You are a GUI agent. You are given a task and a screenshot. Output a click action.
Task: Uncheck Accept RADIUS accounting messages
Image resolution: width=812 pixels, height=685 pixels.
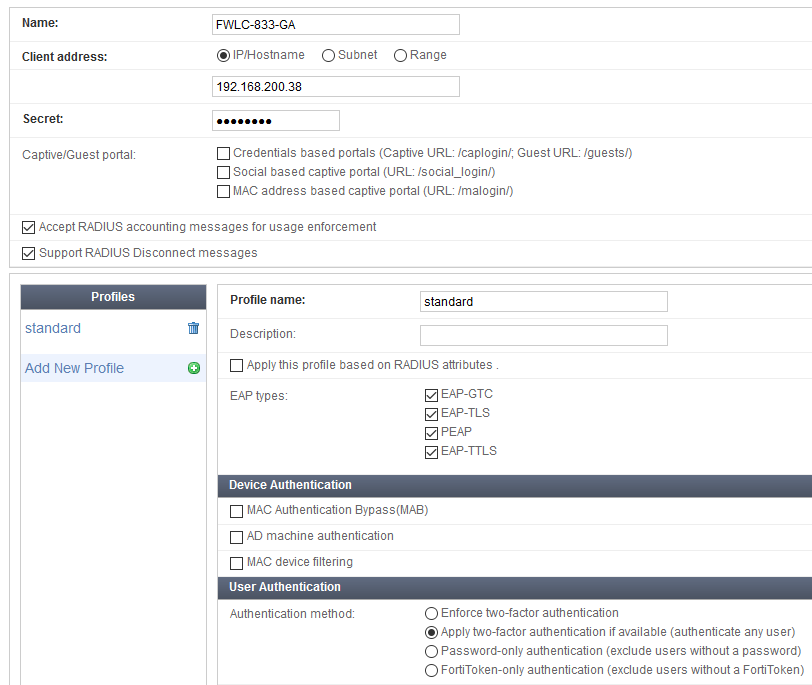pos(28,227)
